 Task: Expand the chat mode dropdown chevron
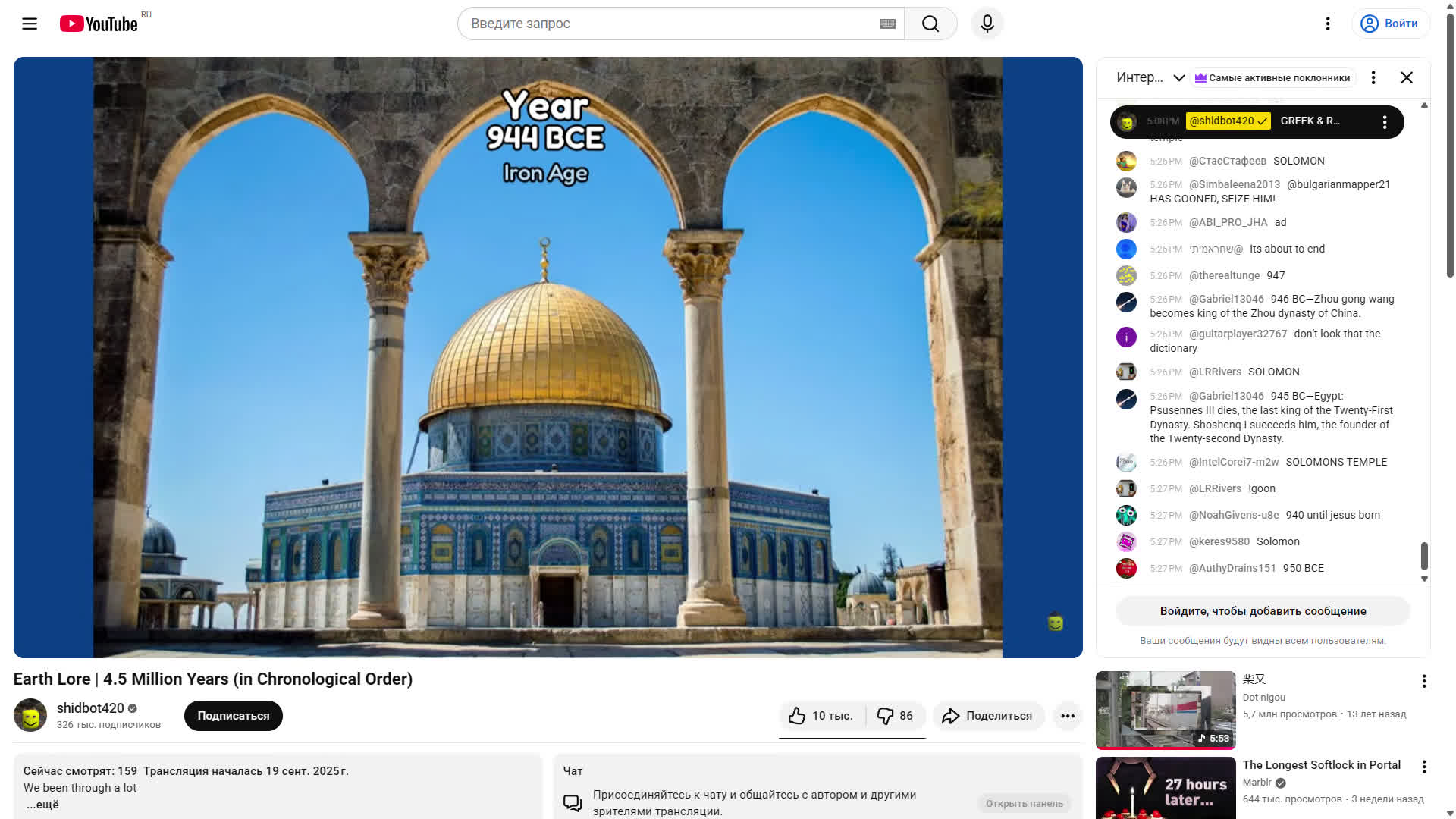tap(1178, 77)
